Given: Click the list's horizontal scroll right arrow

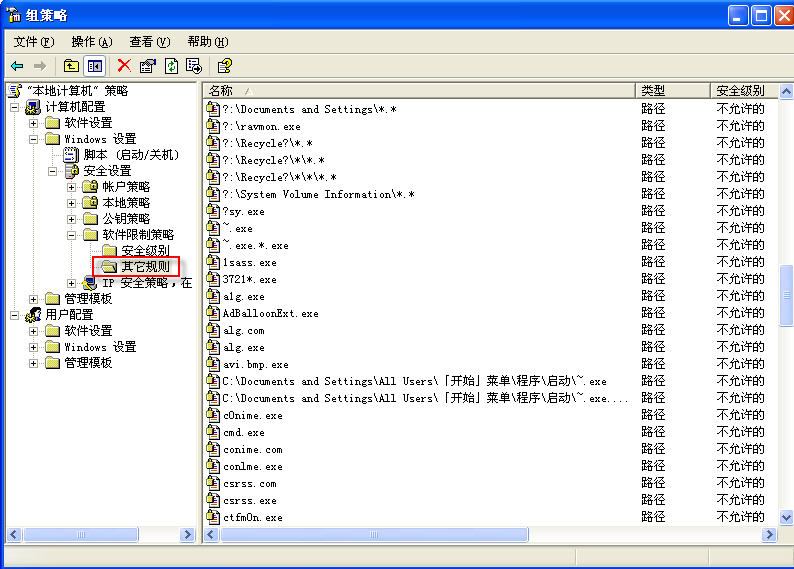Looking at the screenshot, I should coord(770,534).
